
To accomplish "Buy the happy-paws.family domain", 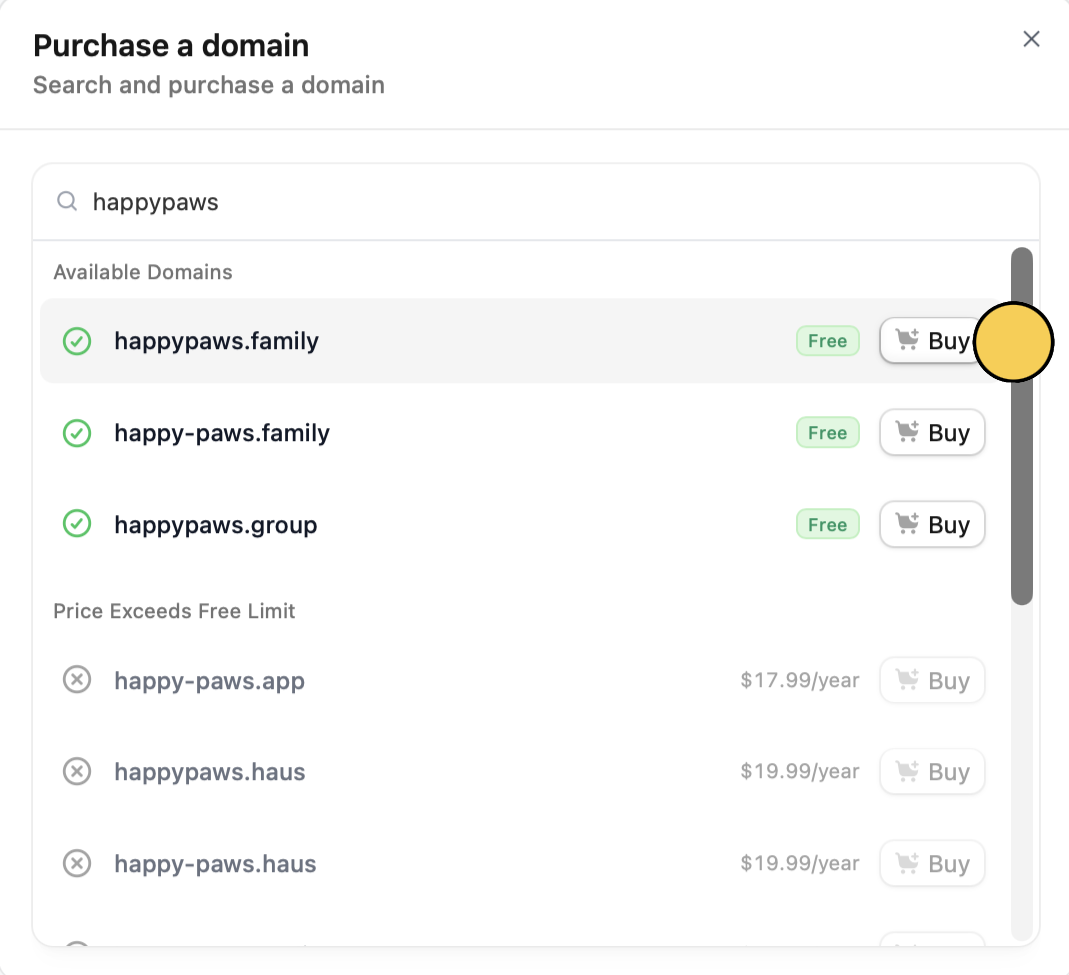I will point(932,432).
